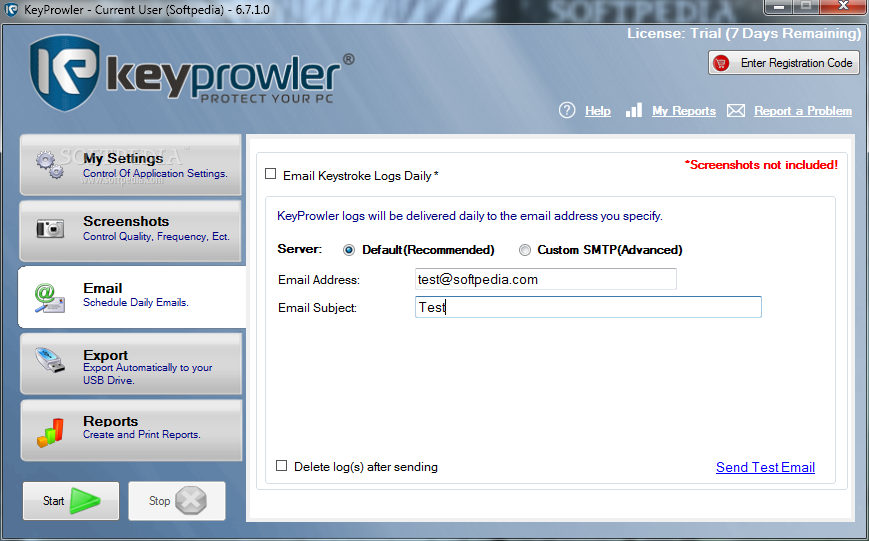This screenshot has height=541, width=869.
Task: Tick Delete log(s) after sending checkbox
Action: 282,466
